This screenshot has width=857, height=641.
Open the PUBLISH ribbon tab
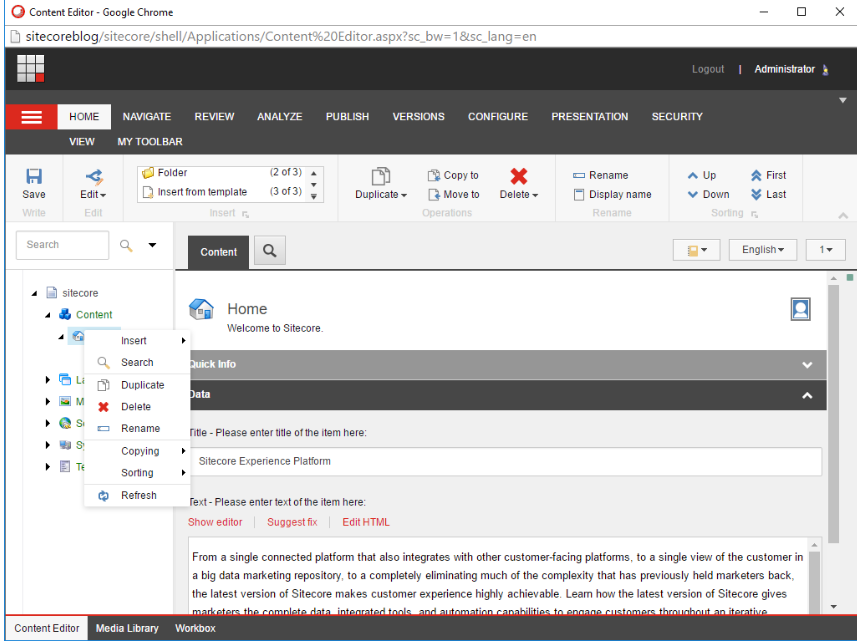[x=347, y=116]
